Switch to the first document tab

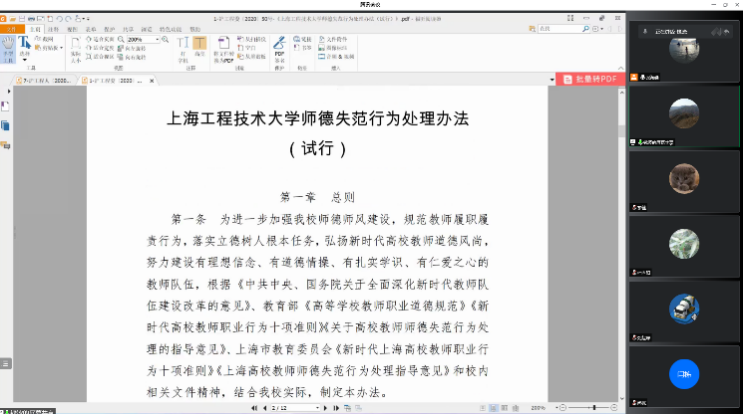(45, 79)
